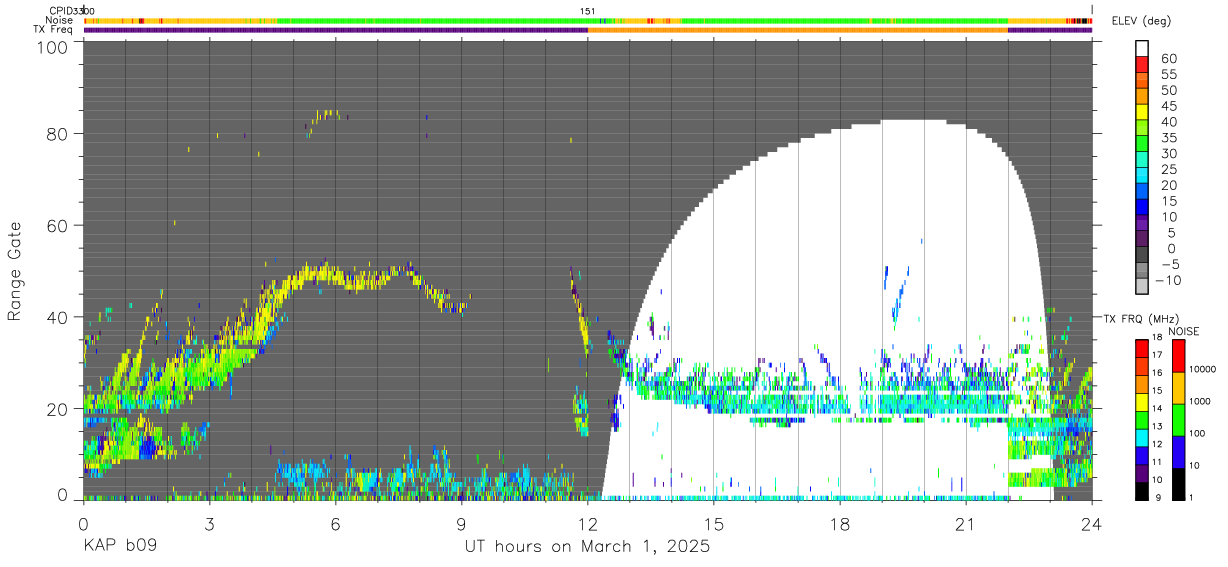Click the yellow swatch in the ELEV colorbar

[1142, 112]
